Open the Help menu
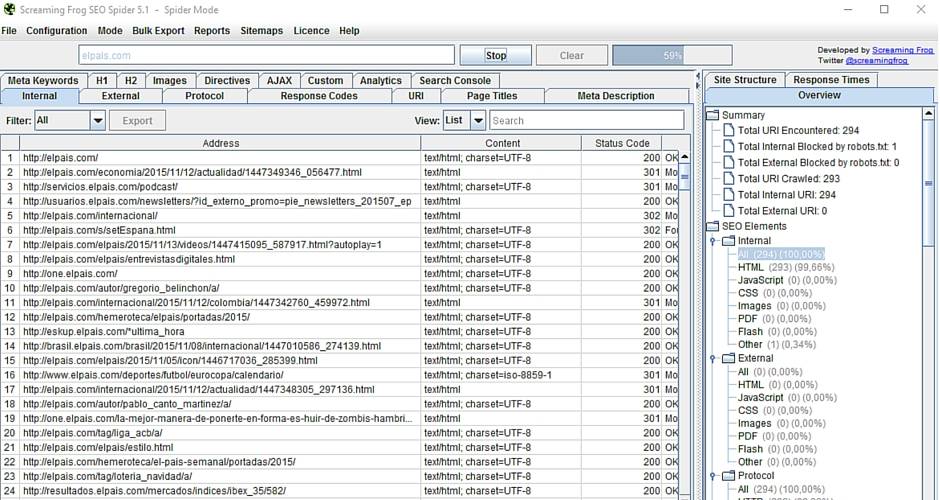The image size is (940, 500). [x=349, y=31]
